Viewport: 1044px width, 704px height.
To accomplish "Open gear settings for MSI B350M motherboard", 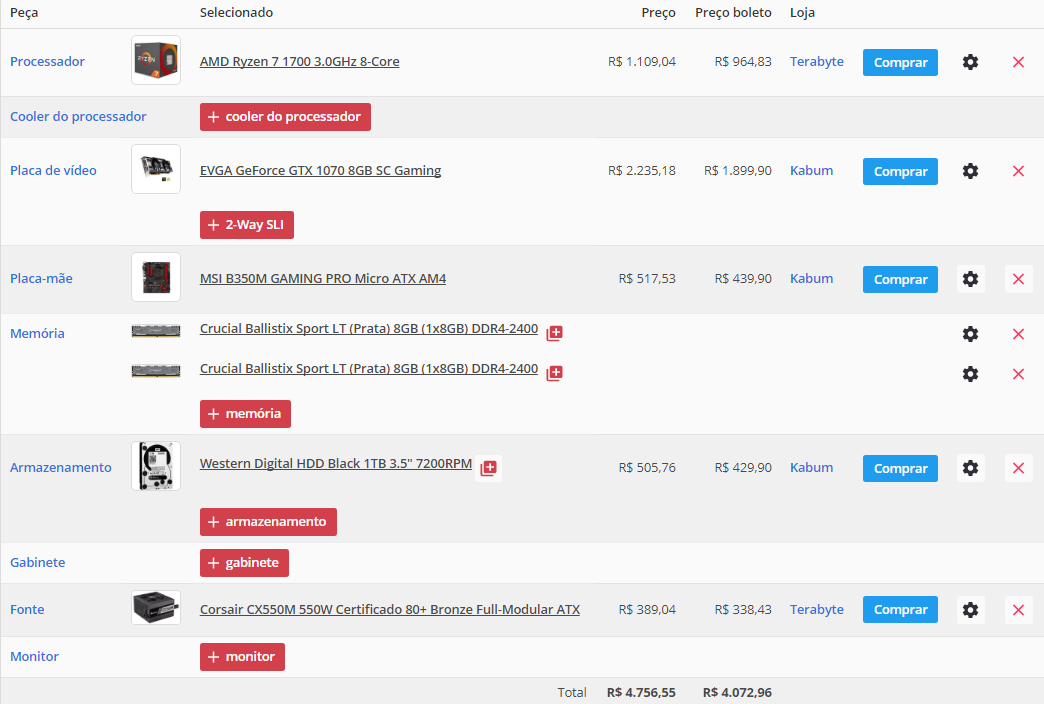I will tap(970, 279).
